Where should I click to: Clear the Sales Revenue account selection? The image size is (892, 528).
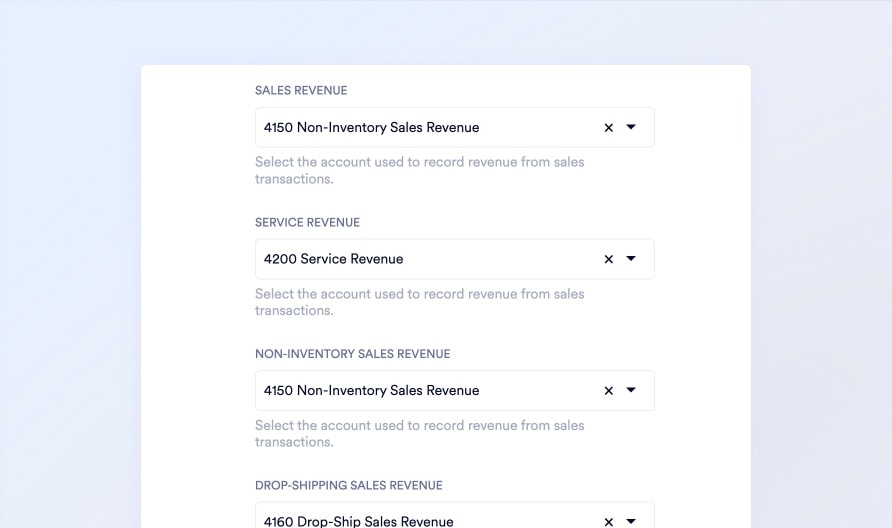pyautogui.click(x=609, y=127)
